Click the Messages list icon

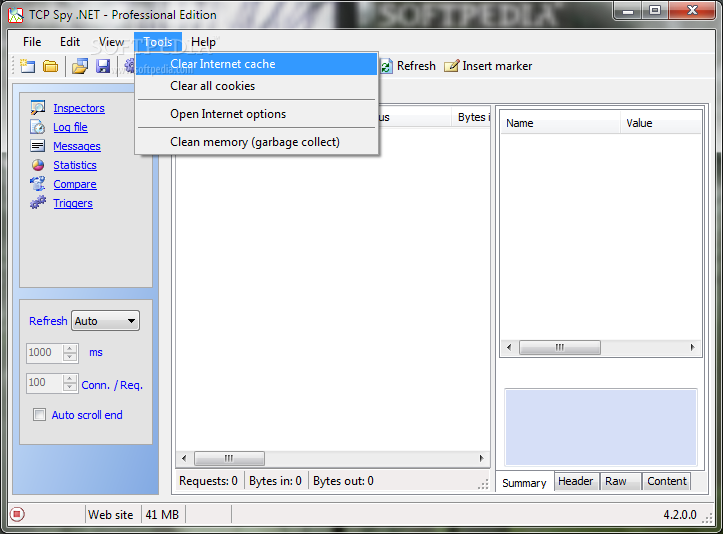38,146
